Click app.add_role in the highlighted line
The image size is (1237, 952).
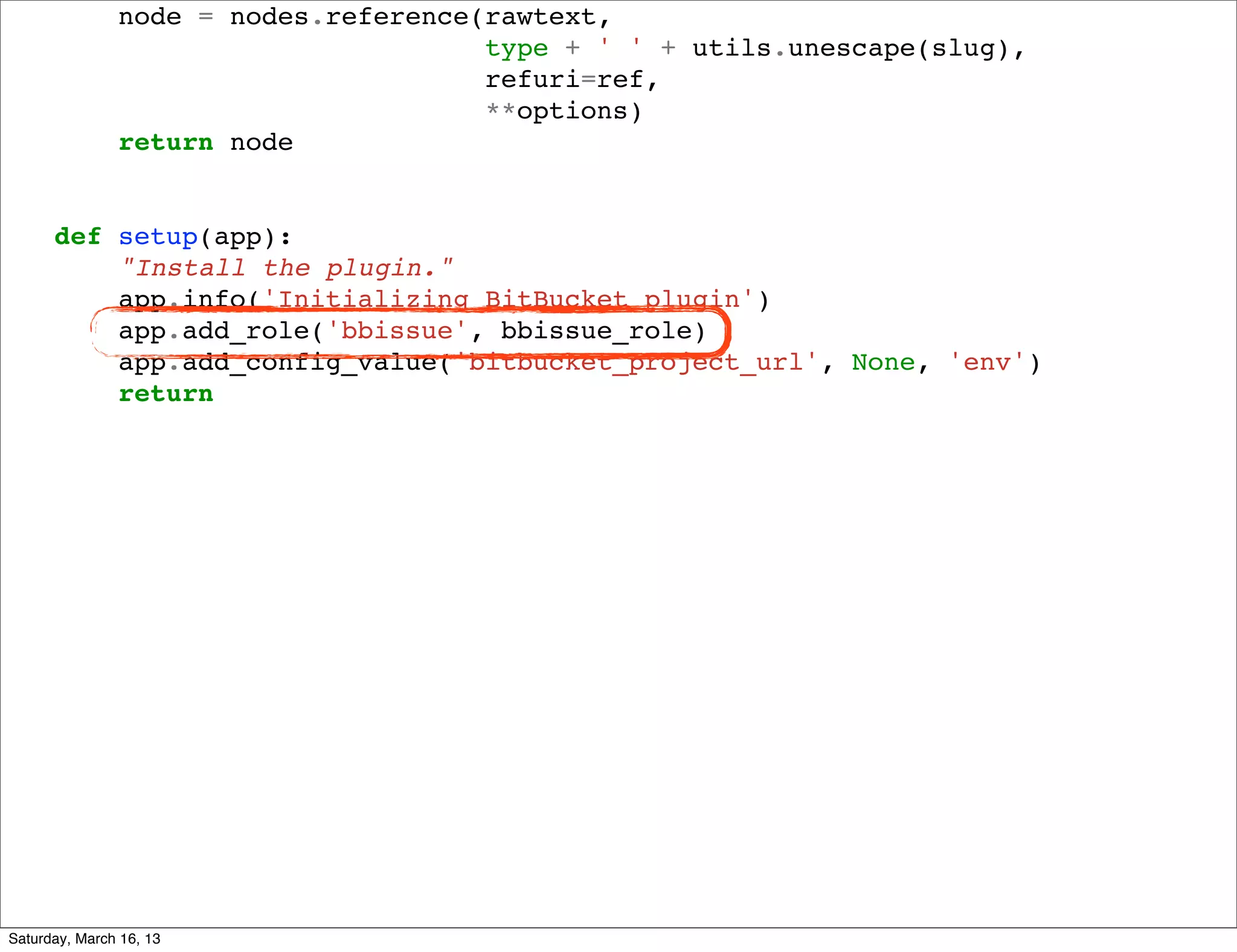click(213, 332)
